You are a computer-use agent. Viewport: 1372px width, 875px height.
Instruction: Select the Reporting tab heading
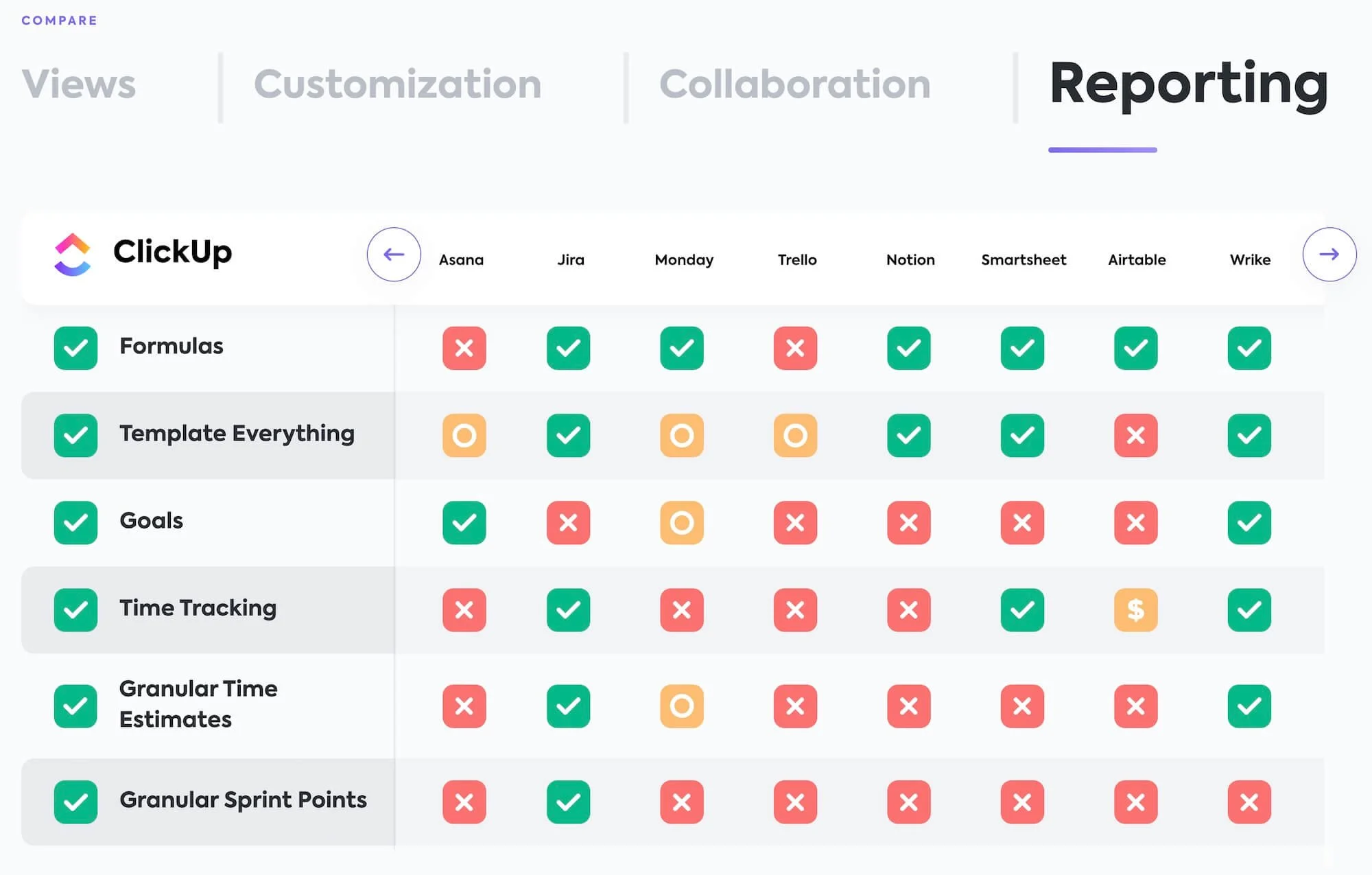pyautogui.click(x=1188, y=84)
